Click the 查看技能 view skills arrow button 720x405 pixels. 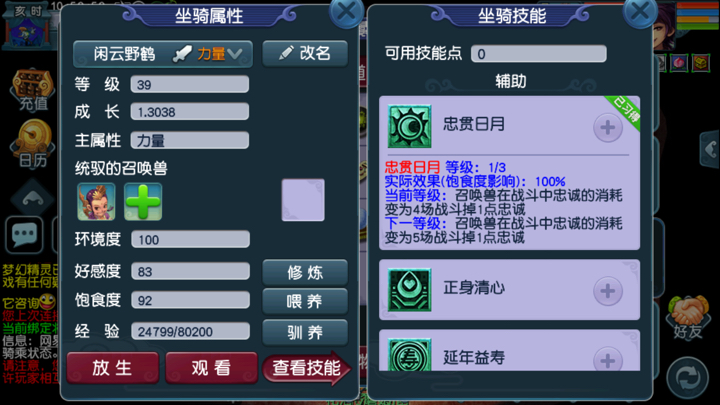click(307, 368)
